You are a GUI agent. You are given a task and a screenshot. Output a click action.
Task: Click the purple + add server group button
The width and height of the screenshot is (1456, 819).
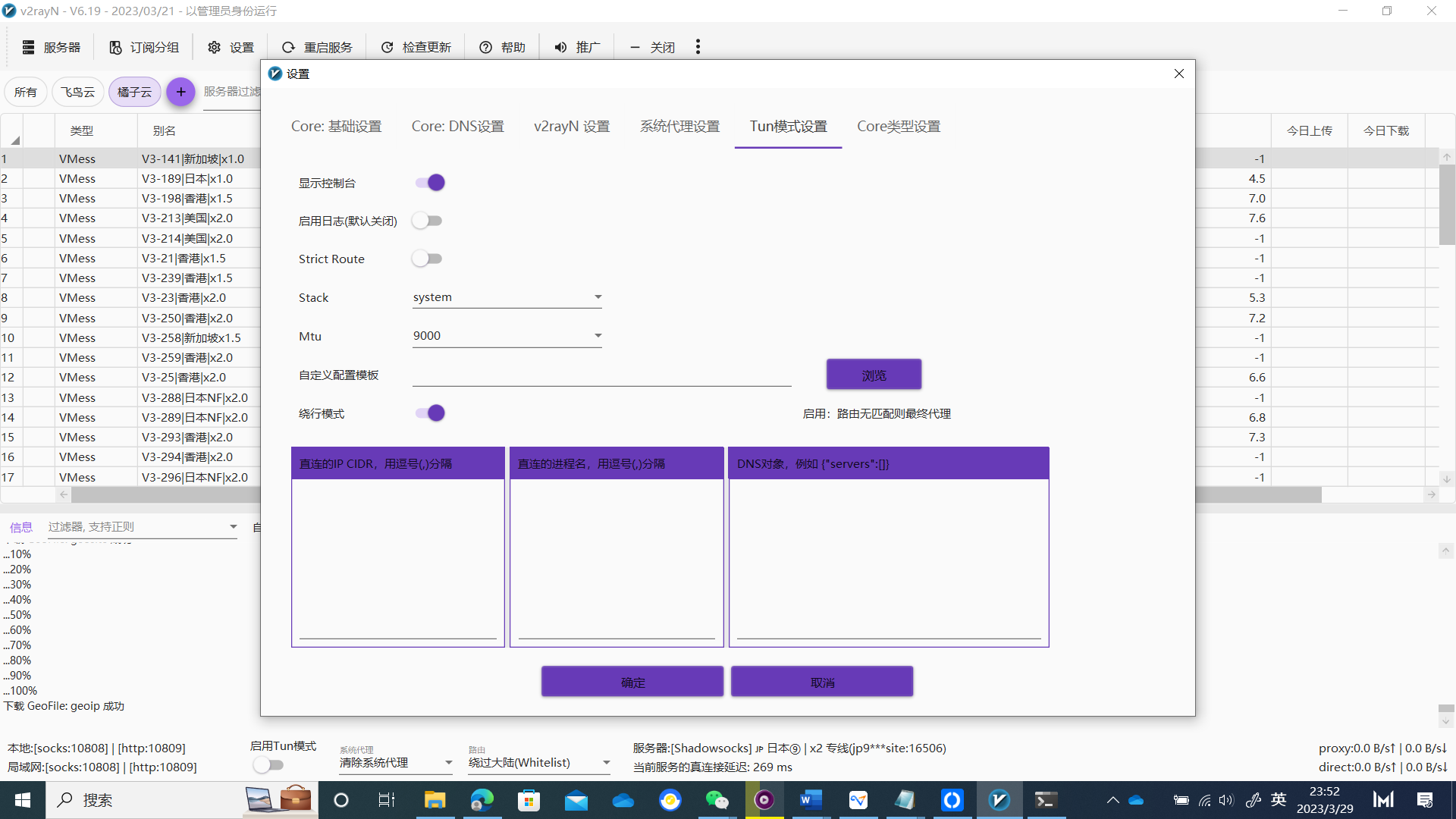click(180, 92)
